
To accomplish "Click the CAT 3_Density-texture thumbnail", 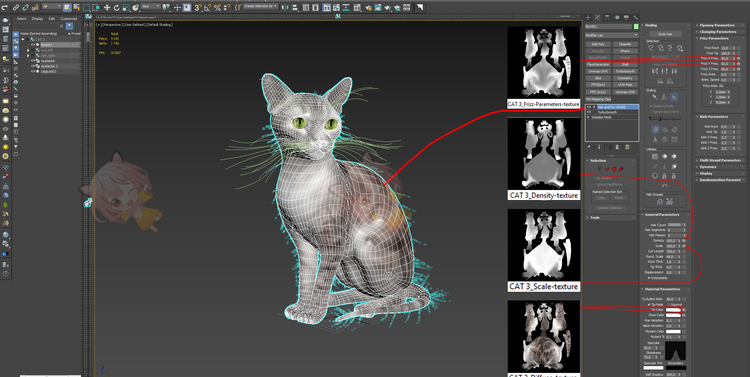I will 544,154.
